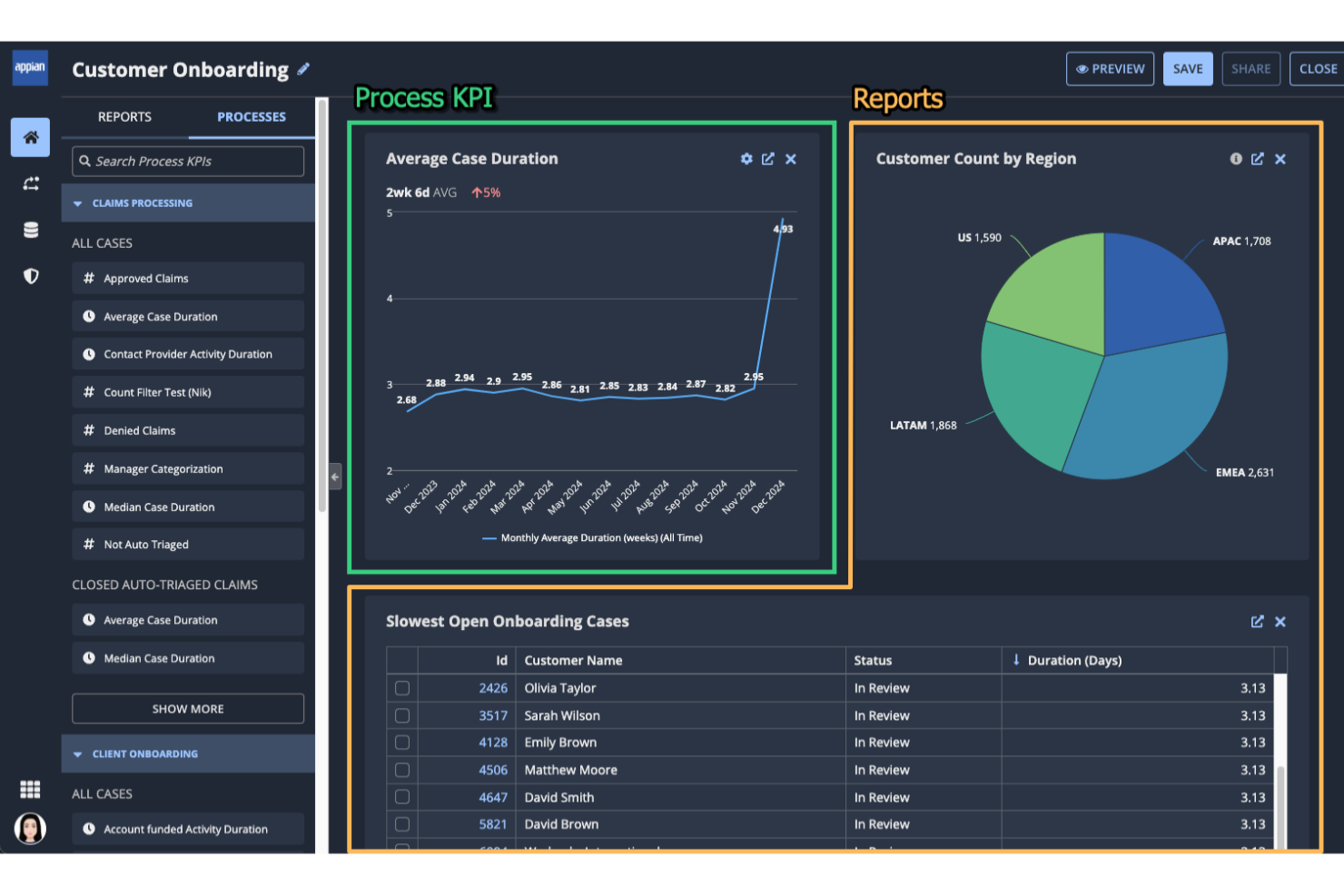Image resolution: width=1344 pixels, height=896 pixels.
Task: Open Customer Count by Region in new window
Action: [x=1258, y=159]
